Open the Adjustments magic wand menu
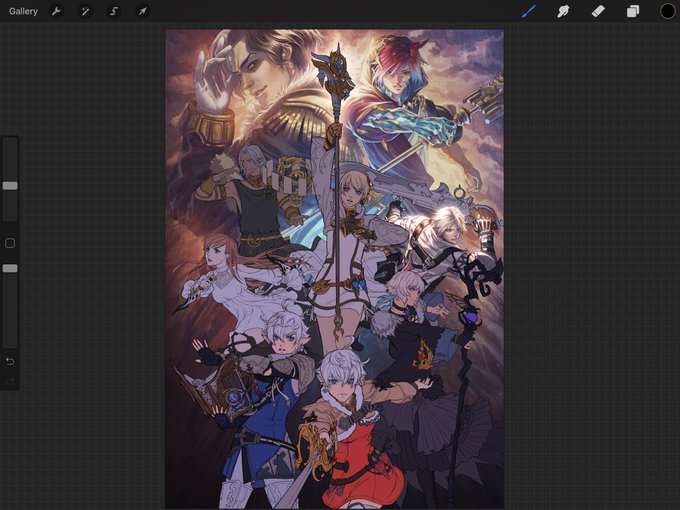 85,11
